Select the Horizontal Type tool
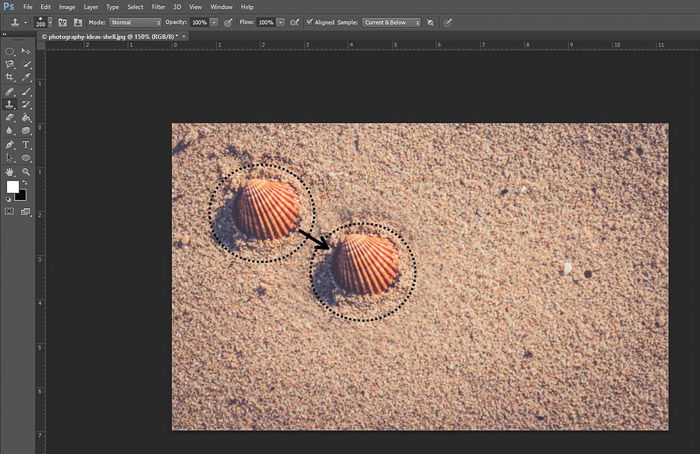700x454 pixels. click(26, 145)
